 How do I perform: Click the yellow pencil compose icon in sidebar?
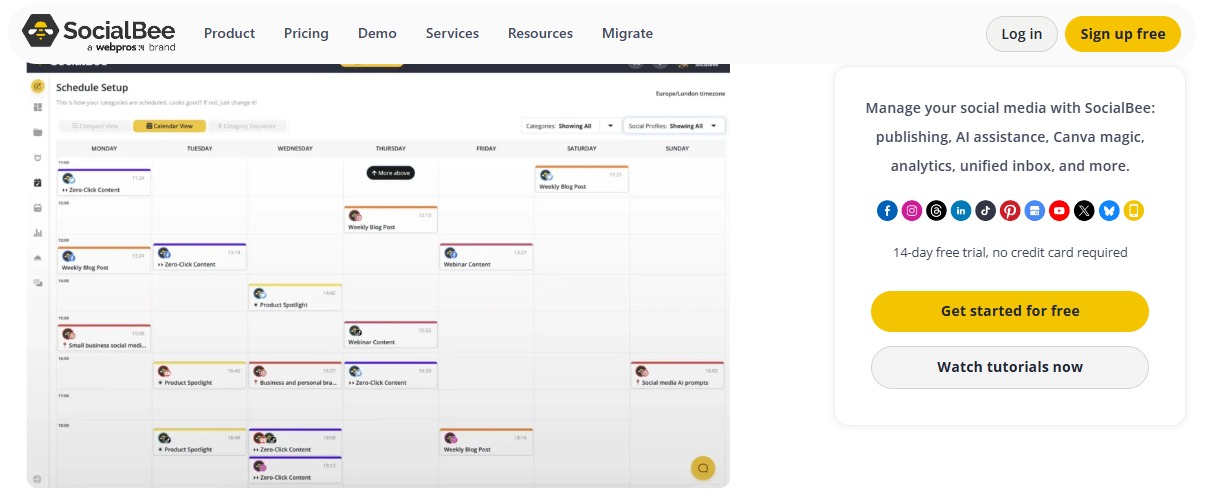pyautogui.click(x=38, y=86)
